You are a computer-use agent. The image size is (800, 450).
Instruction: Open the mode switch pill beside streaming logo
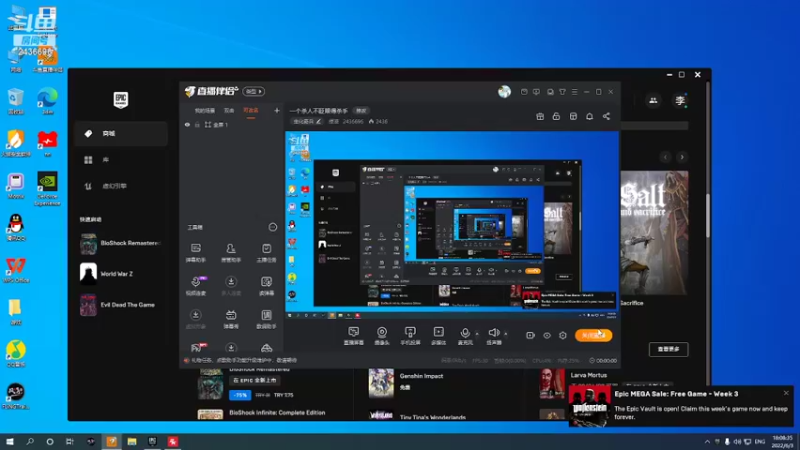point(254,91)
